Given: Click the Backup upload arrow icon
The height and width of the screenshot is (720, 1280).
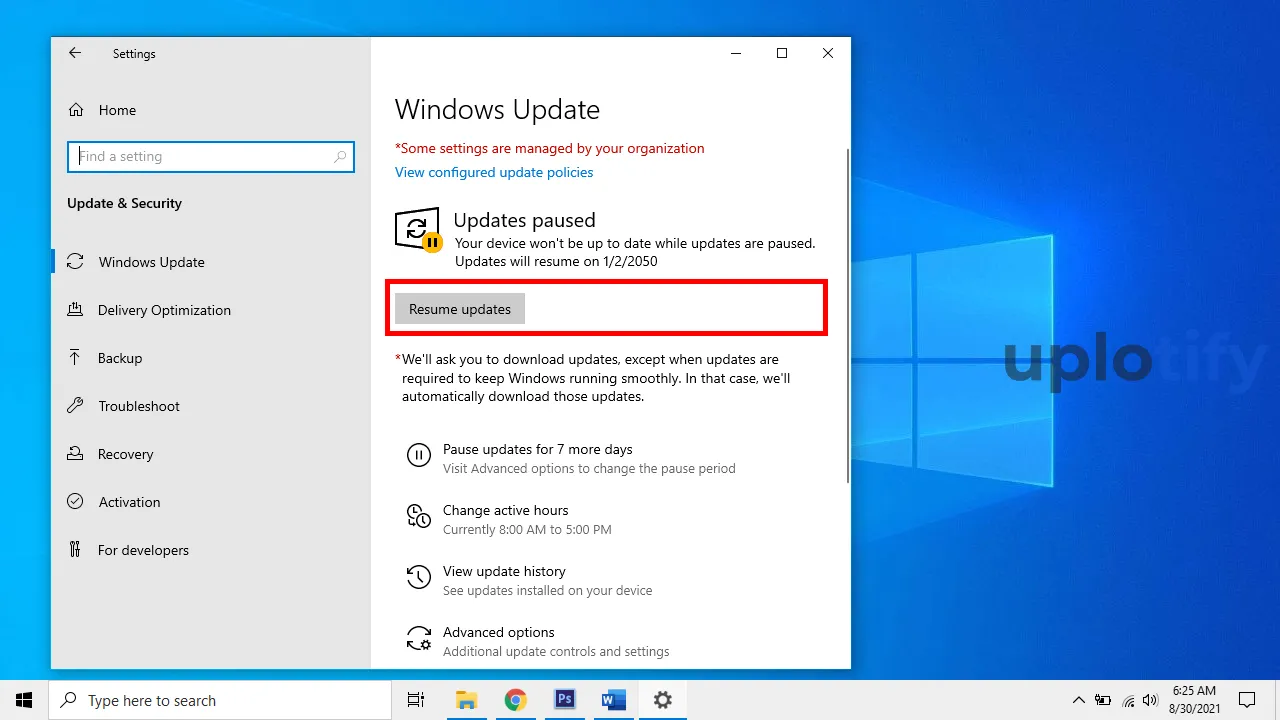Looking at the screenshot, I should (x=75, y=358).
